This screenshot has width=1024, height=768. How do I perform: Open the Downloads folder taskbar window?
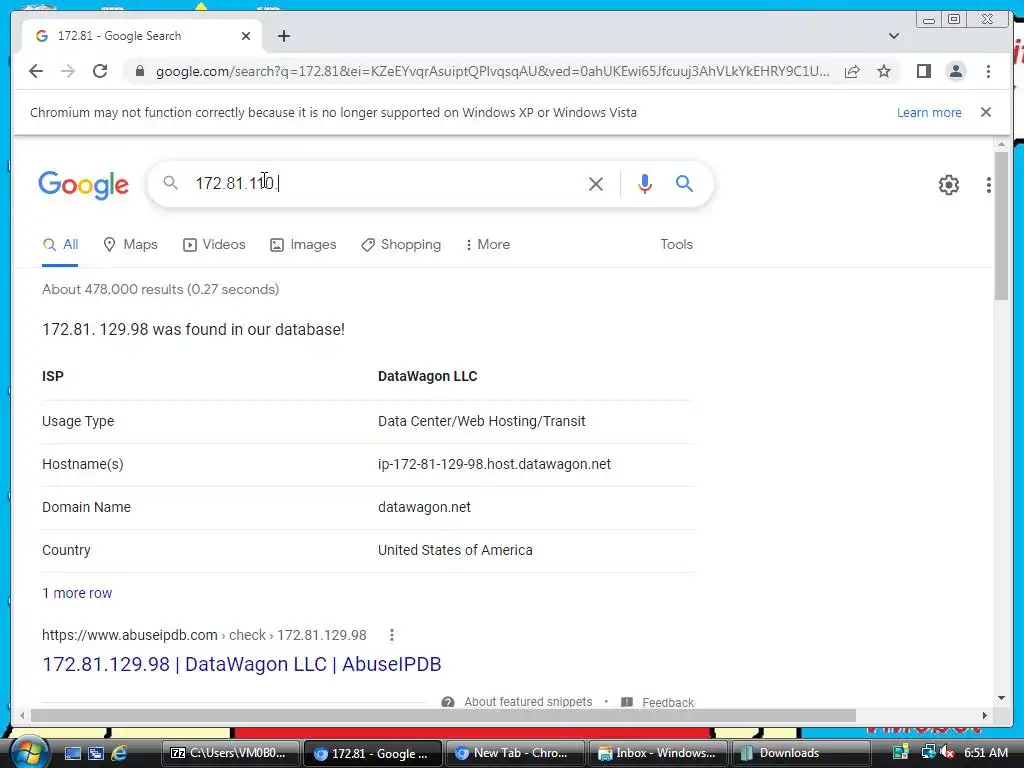point(800,753)
